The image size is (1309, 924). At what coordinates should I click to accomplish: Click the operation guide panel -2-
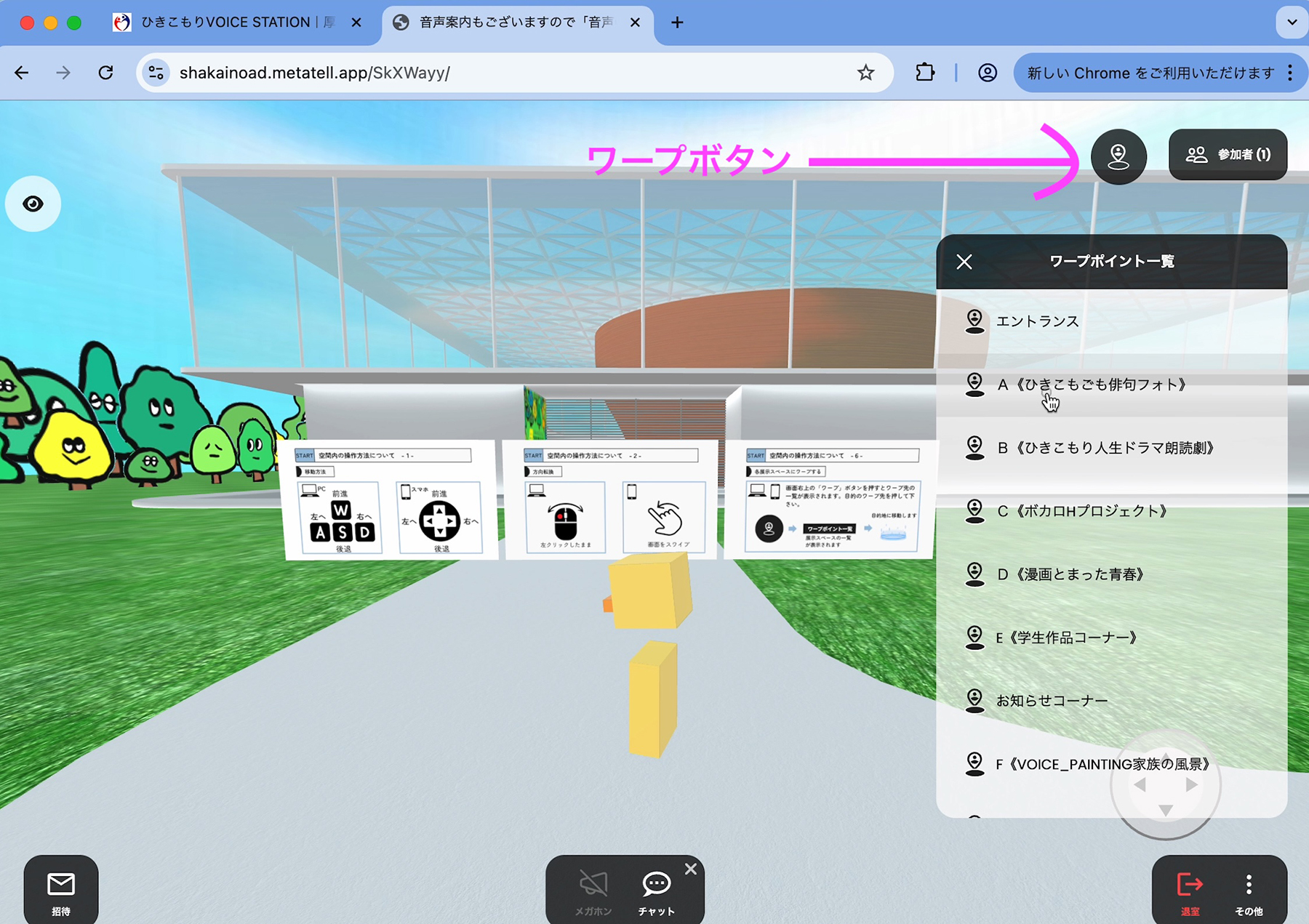pos(610,499)
